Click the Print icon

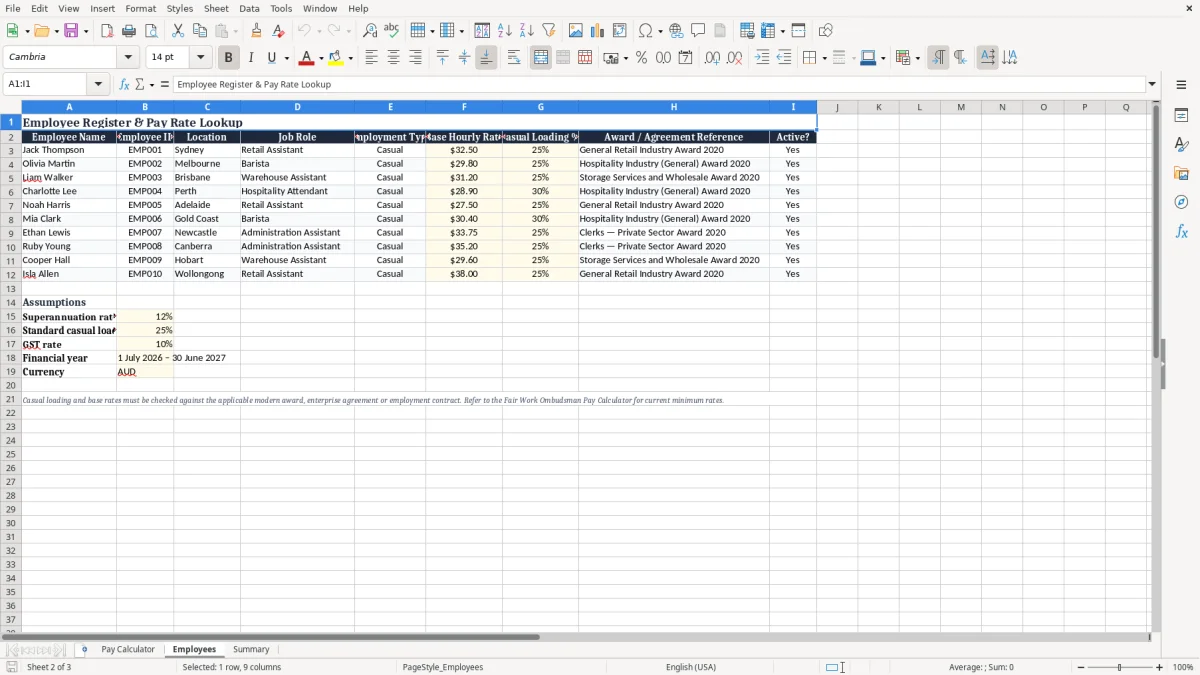pos(129,31)
